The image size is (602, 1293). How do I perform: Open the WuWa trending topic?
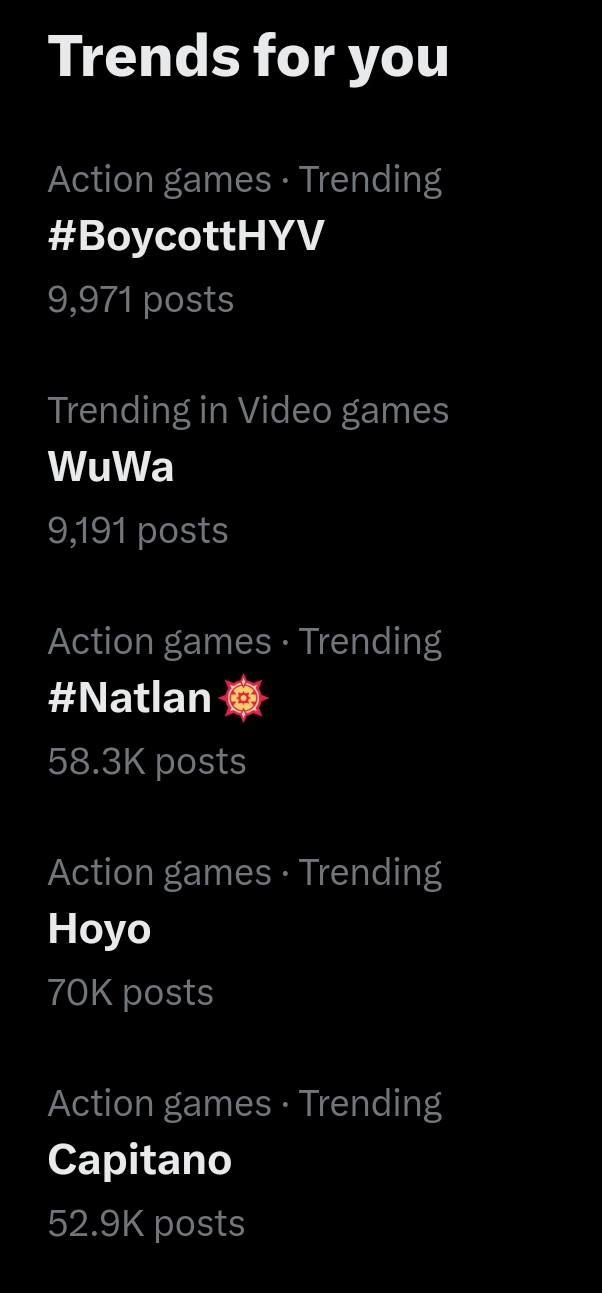pos(111,468)
